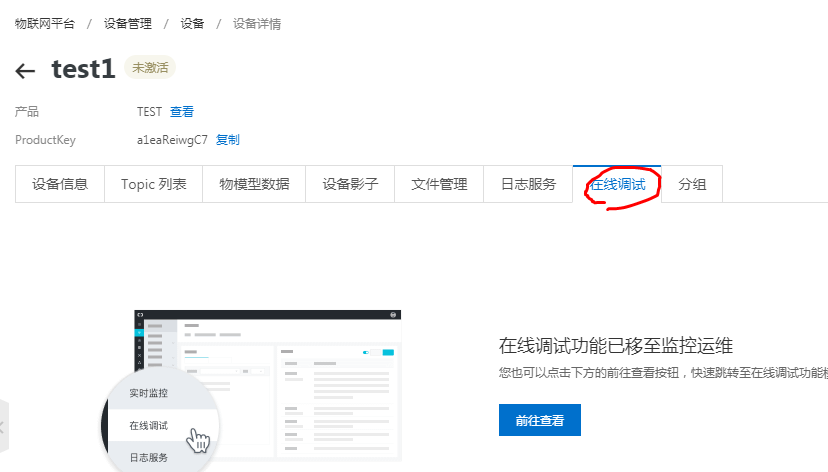Open 物联网平台 breadcrumb link
The image size is (828, 472).
[45, 24]
